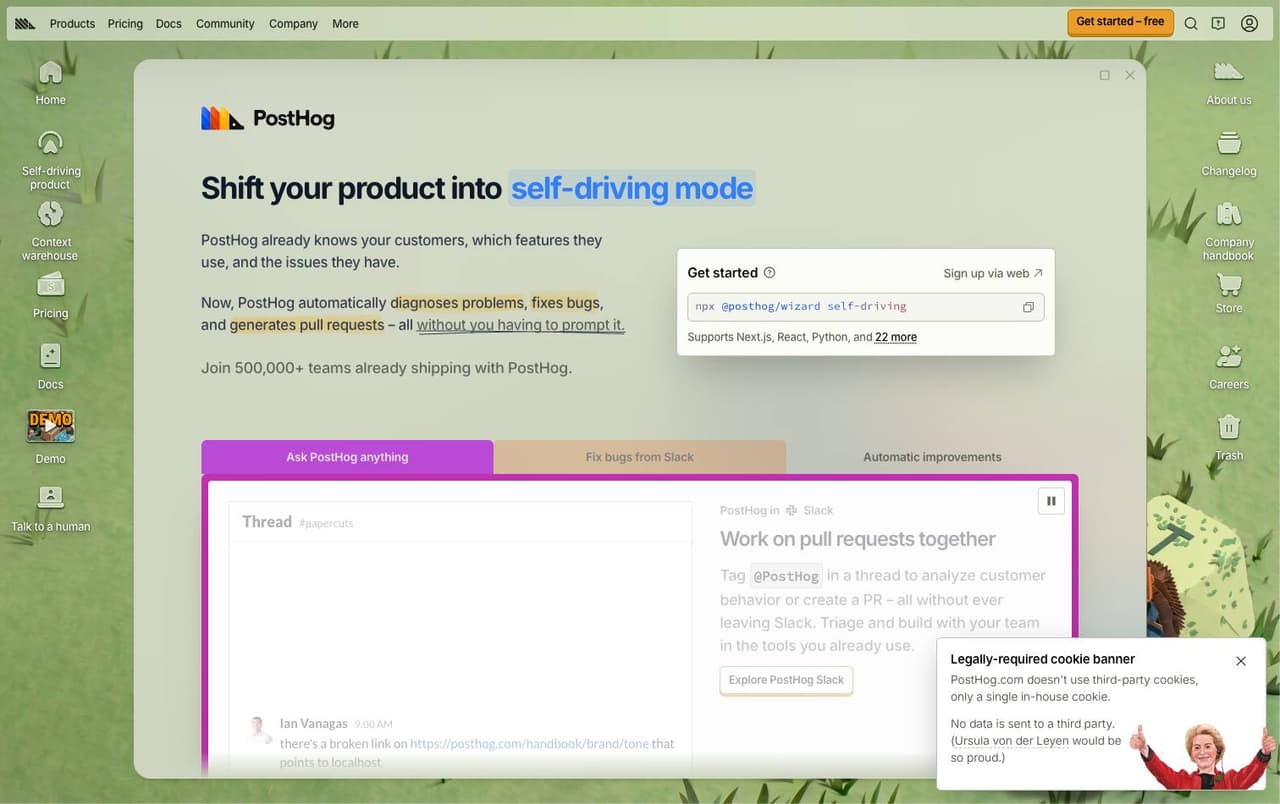Click the npx command code field

click(866, 307)
